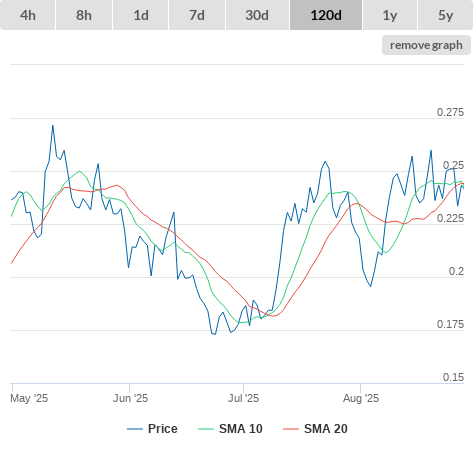The height and width of the screenshot is (455, 474).
Task: Click the blue Price legend line marker
Action: point(135,429)
